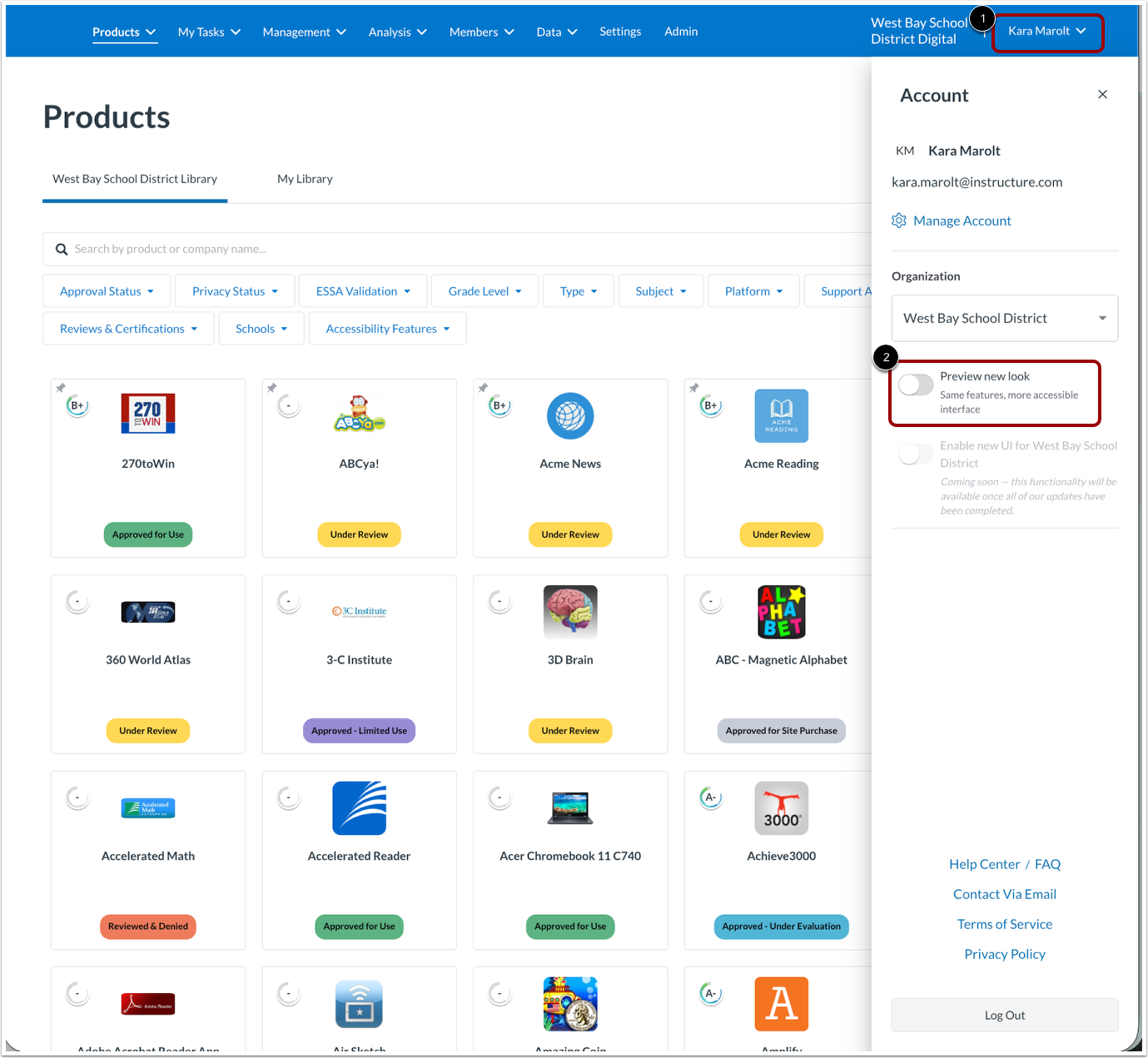Click the B+ privacy grade on 270toWin
This screenshot has height=1058, width=1148.
point(77,405)
